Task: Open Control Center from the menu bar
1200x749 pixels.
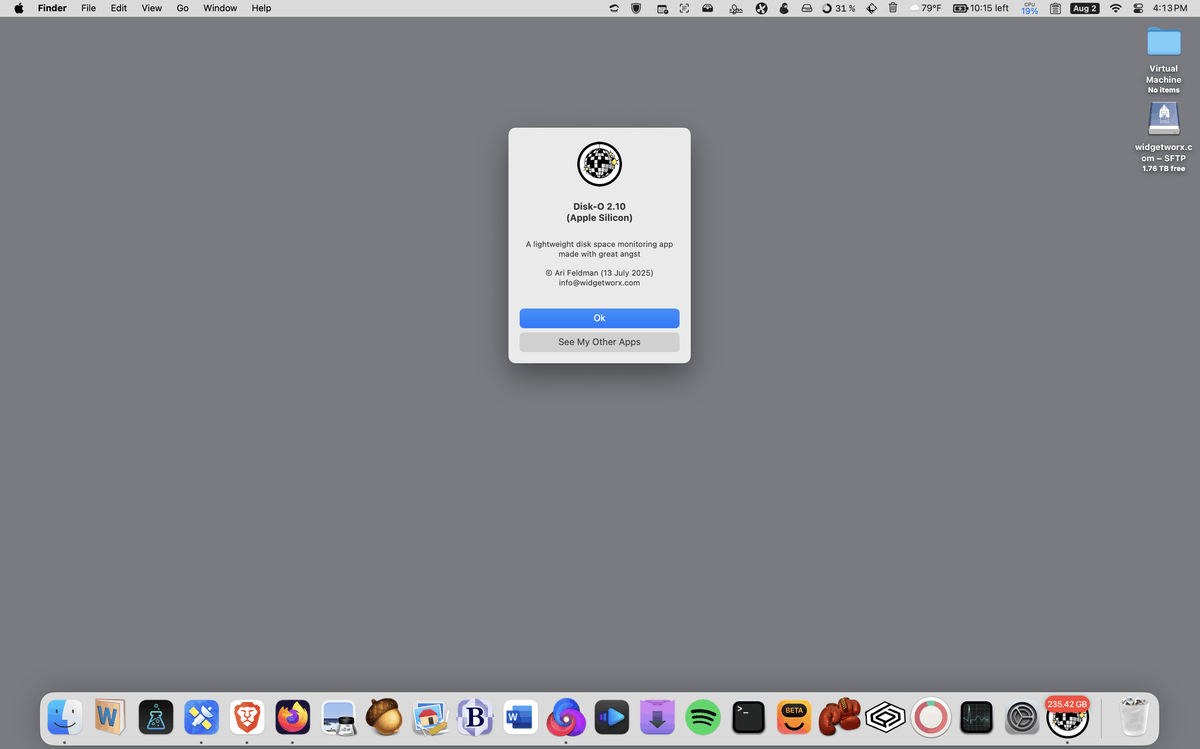Action: tap(1139, 8)
